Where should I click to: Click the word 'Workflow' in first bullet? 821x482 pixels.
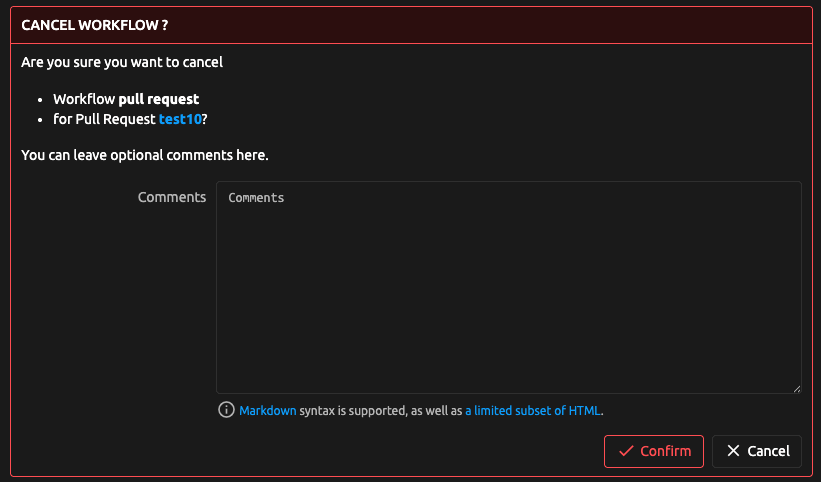(x=84, y=99)
